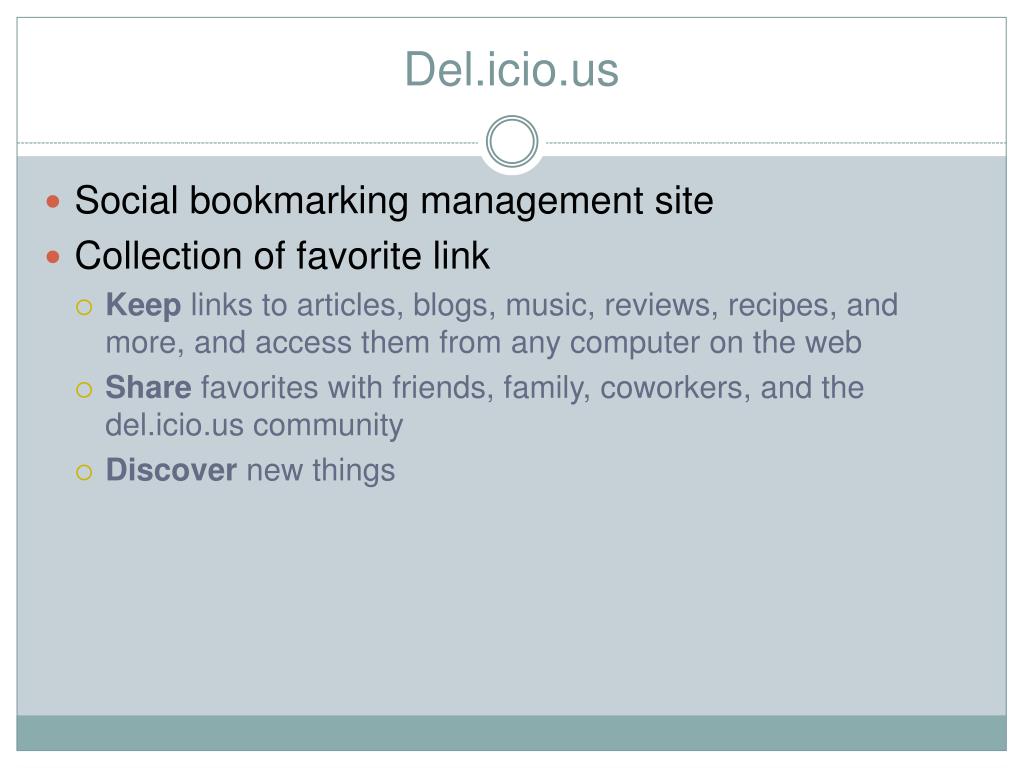Click the word recipes in the Keep bullet
1024x768 pixels.
coord(782,307)
